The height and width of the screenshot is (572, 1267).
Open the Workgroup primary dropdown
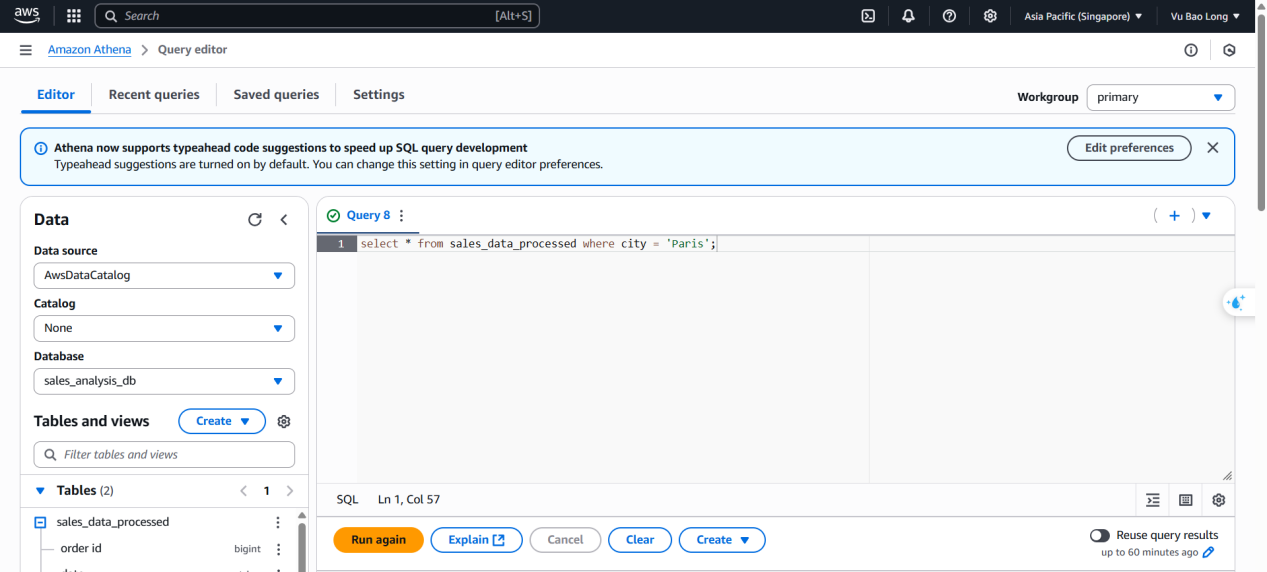tap(1161, 97)
